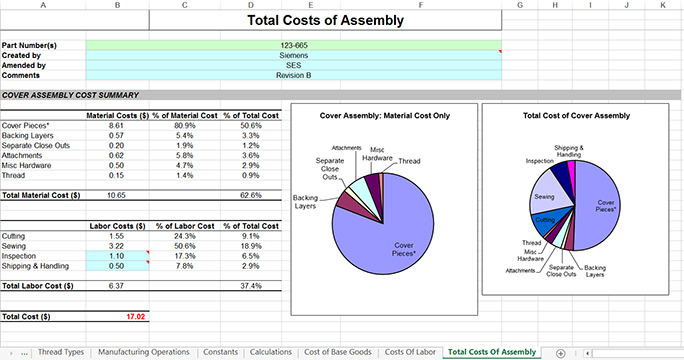This screenshot has height=360, width=684.
Task: Select the Total Costs Of Assembly tab
Action: [492, 352]
